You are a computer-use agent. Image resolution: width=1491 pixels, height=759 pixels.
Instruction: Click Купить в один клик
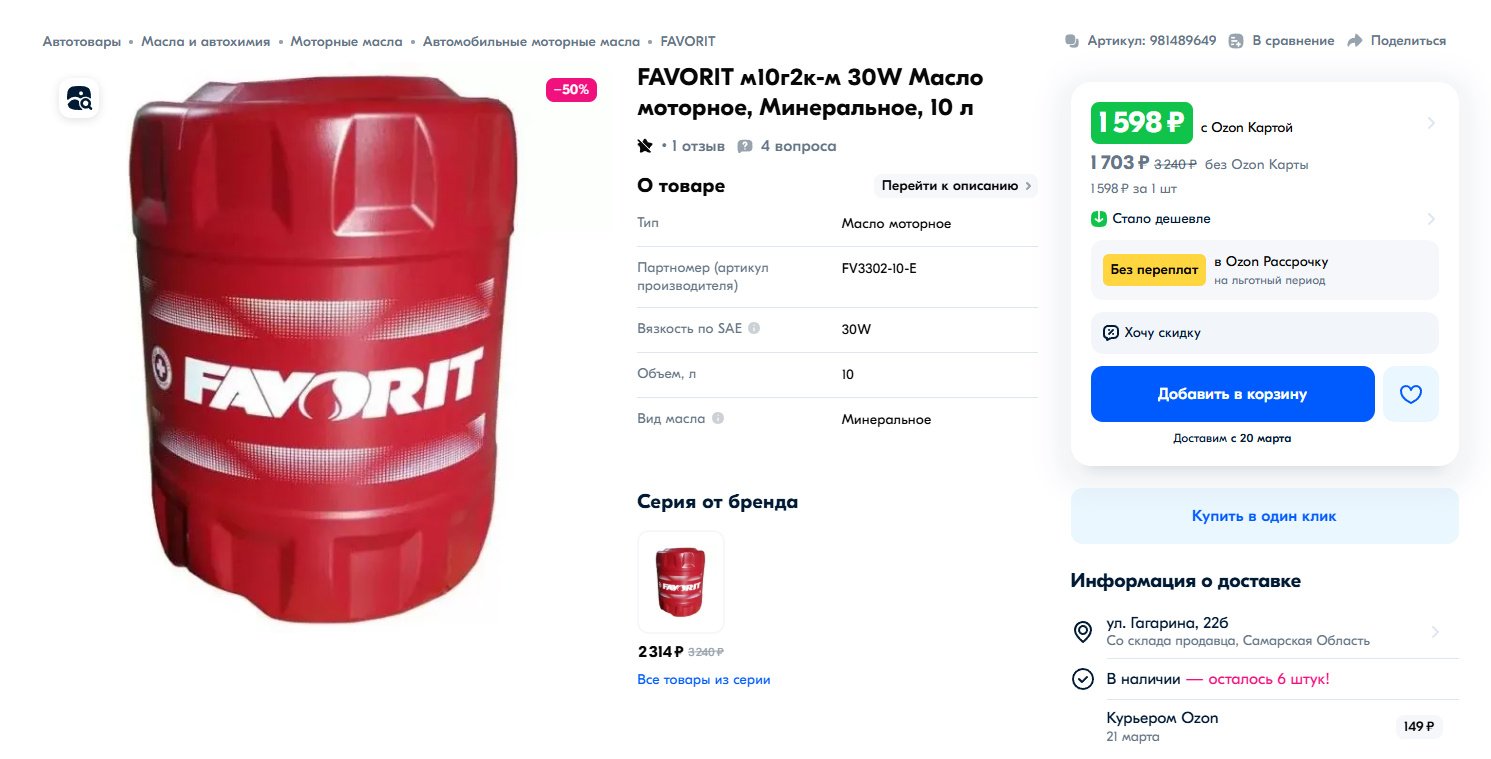[x=1265, y=516]
